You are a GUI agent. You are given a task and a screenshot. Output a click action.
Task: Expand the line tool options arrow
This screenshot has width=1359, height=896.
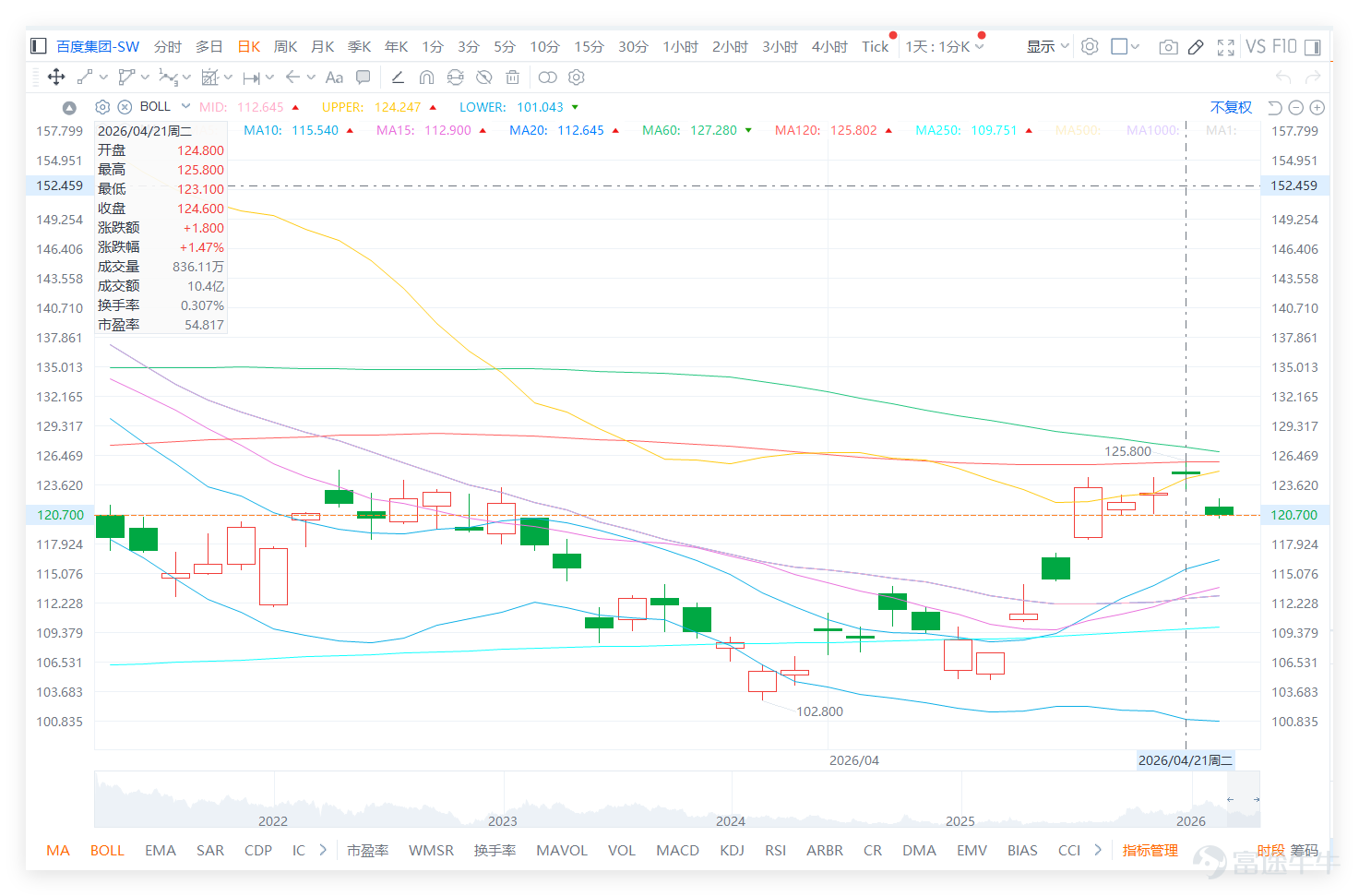coord(103,78)
